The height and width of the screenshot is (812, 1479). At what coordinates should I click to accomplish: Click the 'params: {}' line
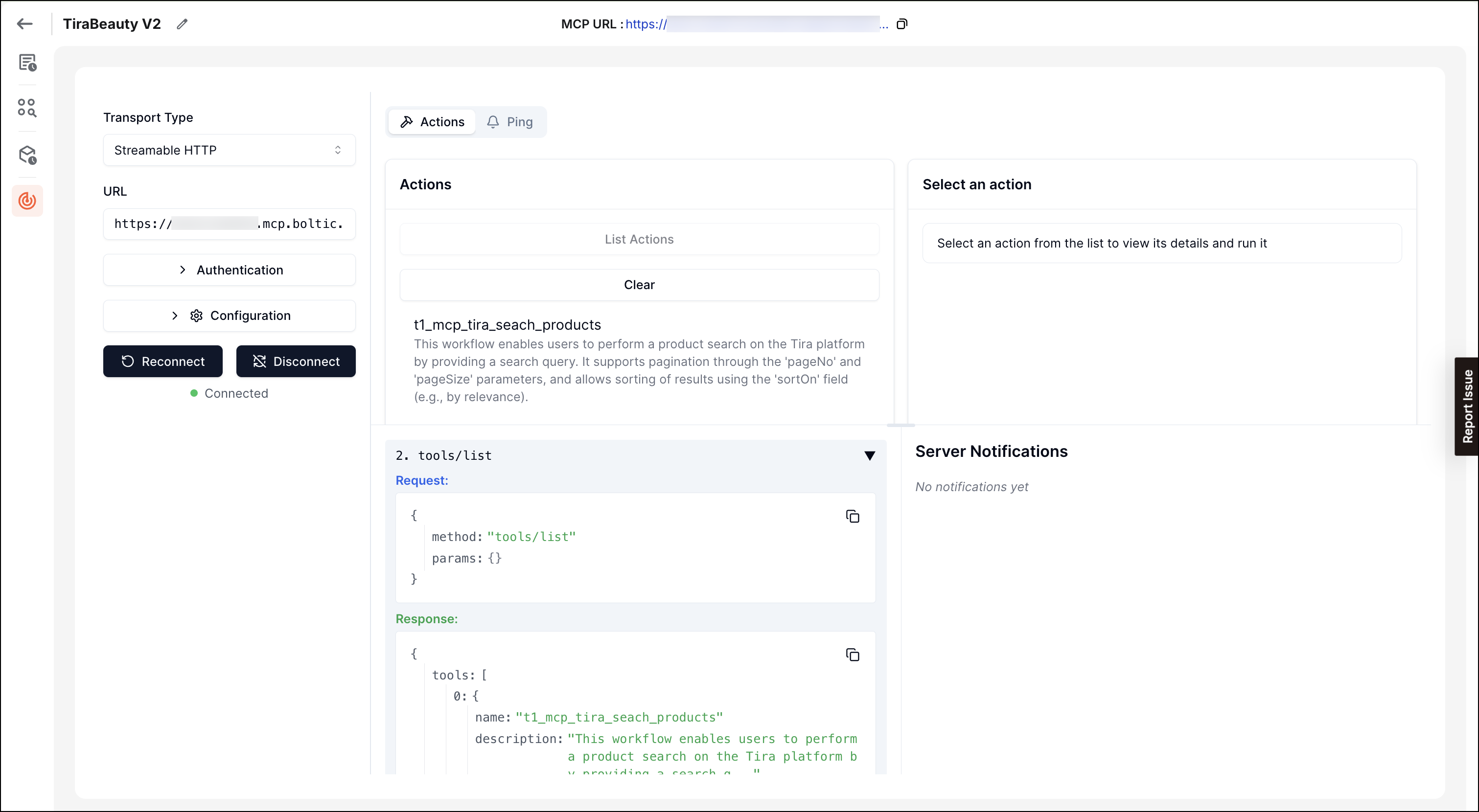pyautogui.click(x=466, y=558)
